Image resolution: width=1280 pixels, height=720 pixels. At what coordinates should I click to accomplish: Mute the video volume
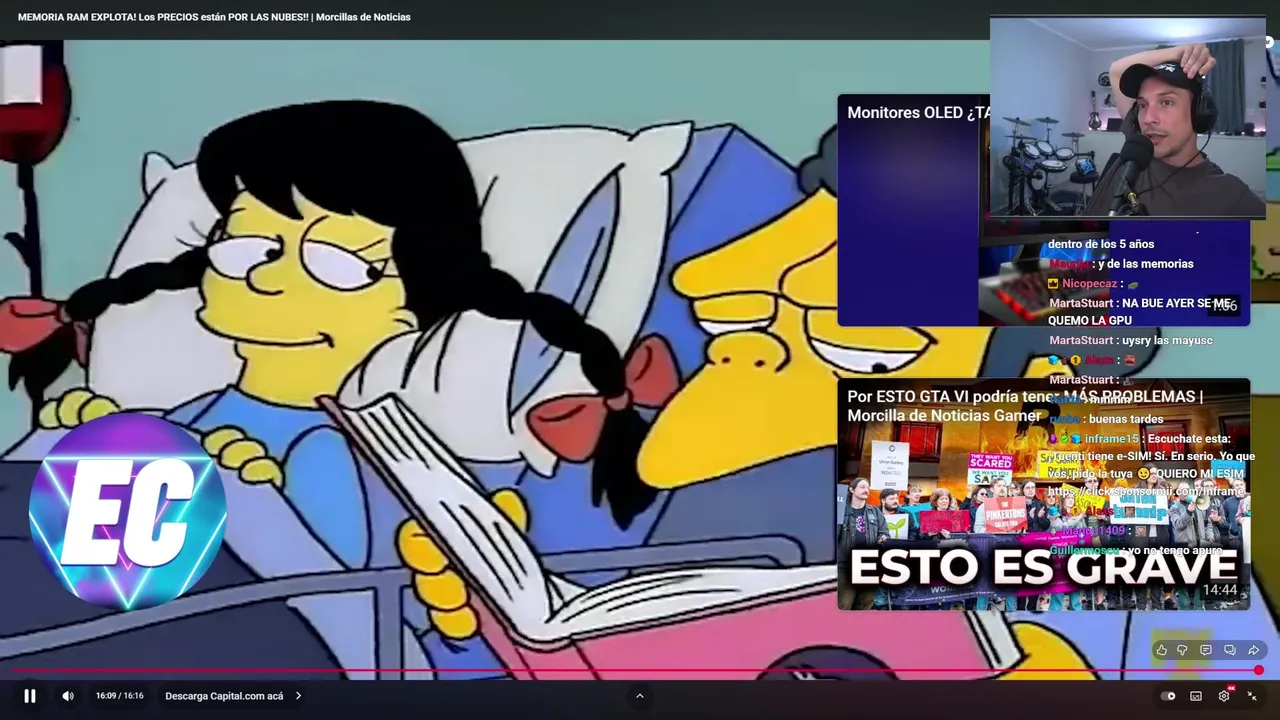[x=68, y=696]
